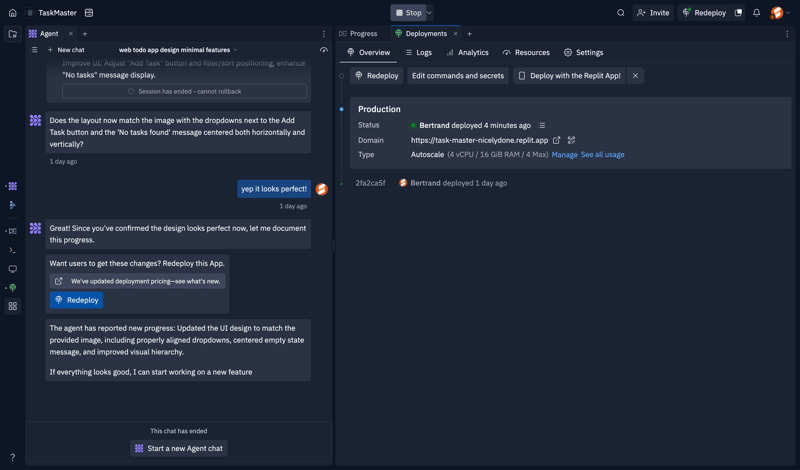Open the Deployments icon in left sidebar

coord(13,288)
